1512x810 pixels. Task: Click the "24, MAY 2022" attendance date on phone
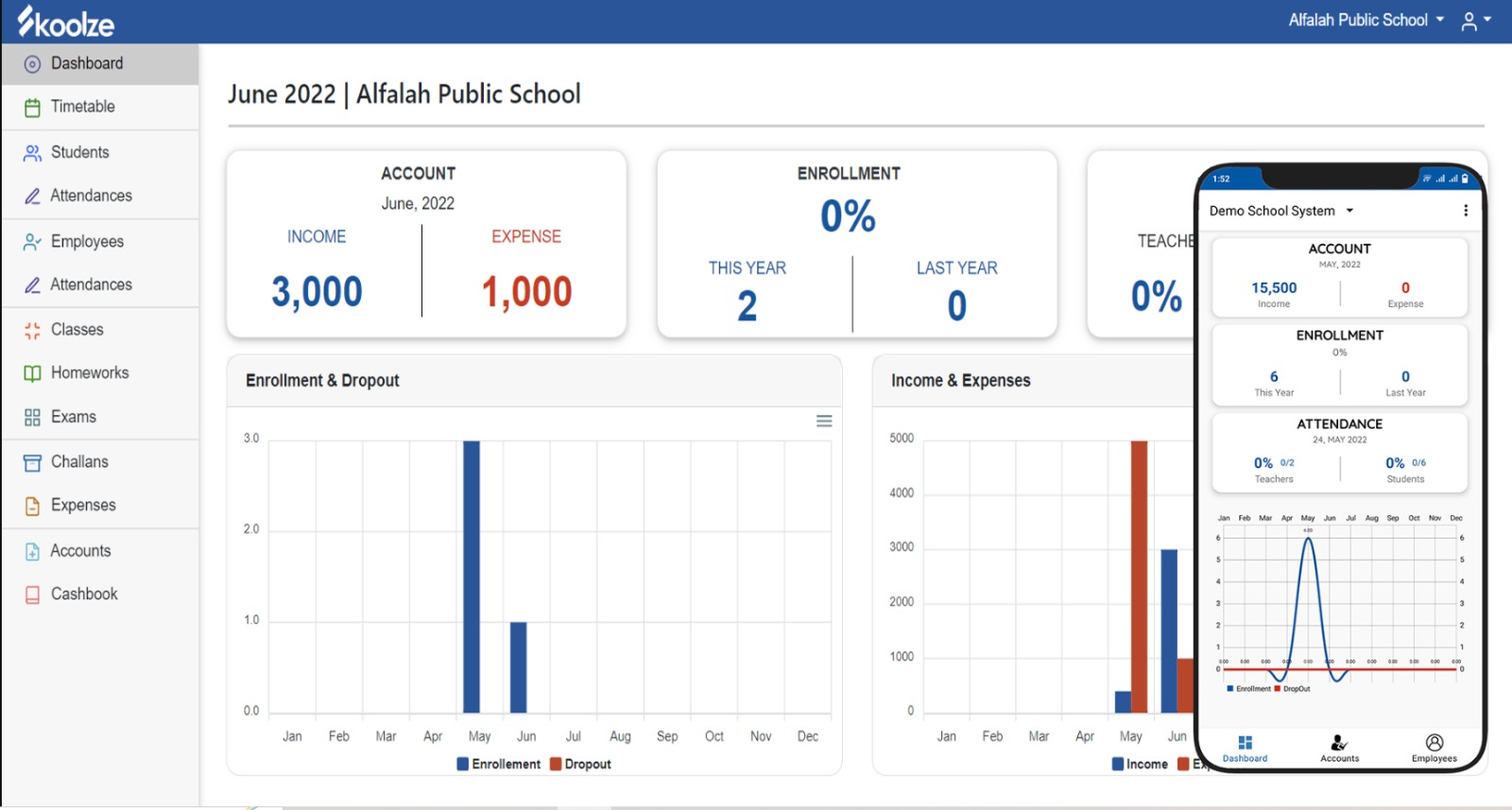pyautogui.click(x=1339, y=439)
